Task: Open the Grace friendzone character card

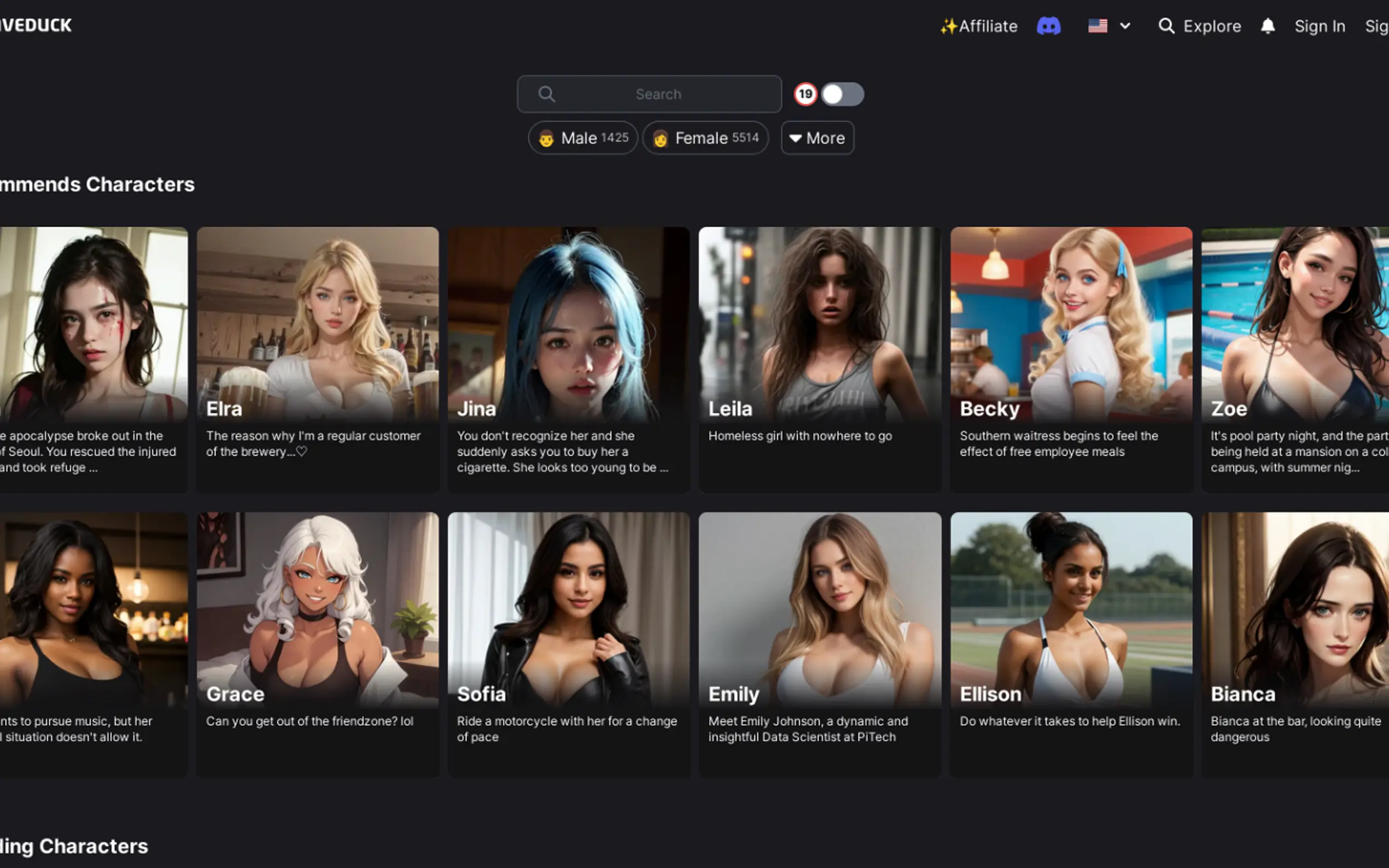Action: pos(318,644)
